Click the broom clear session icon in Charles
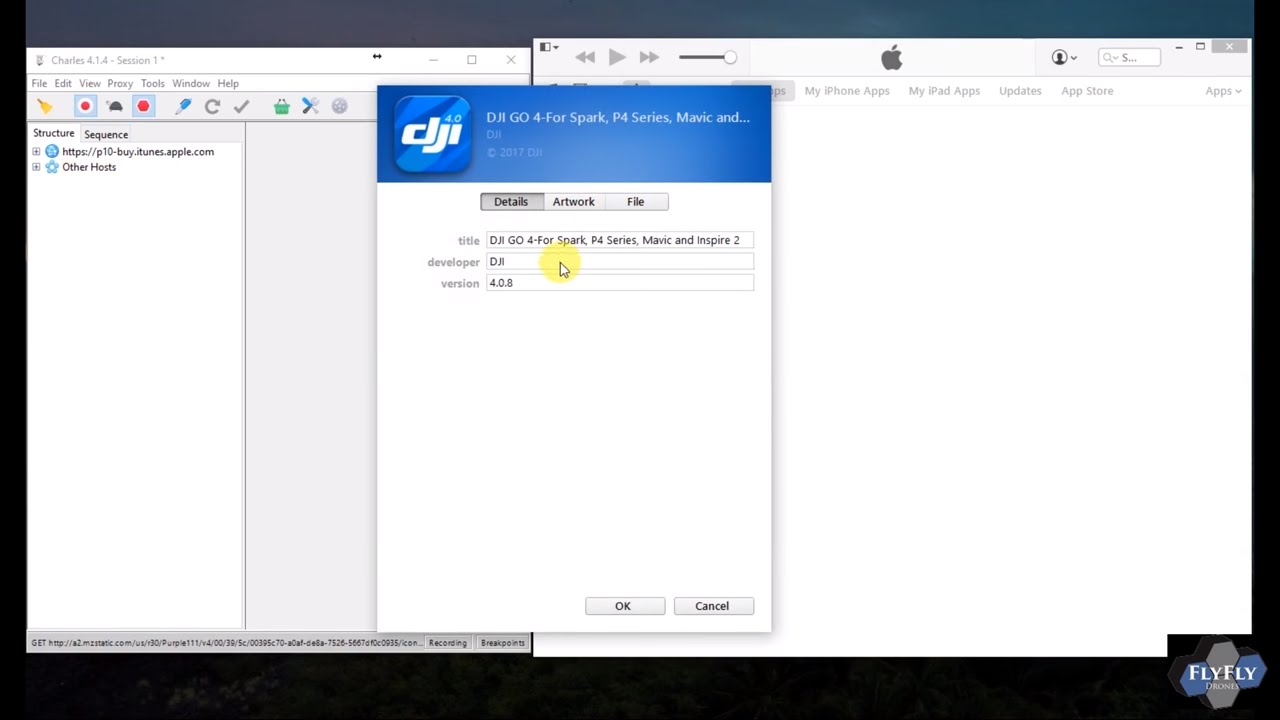Screen dimensions: 1280x720 tap(45, 106)
